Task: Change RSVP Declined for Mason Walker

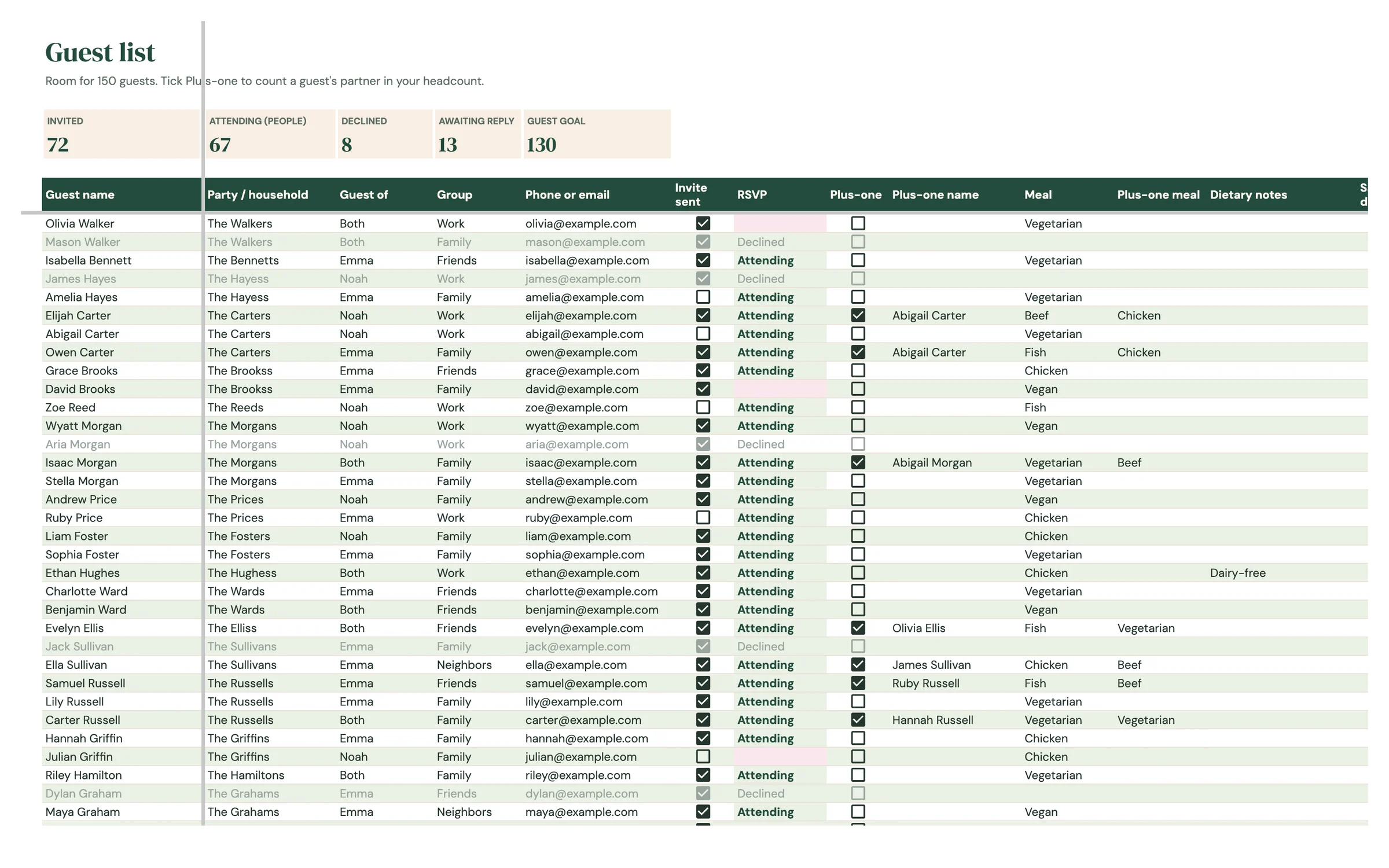Action: pos(780,242)
